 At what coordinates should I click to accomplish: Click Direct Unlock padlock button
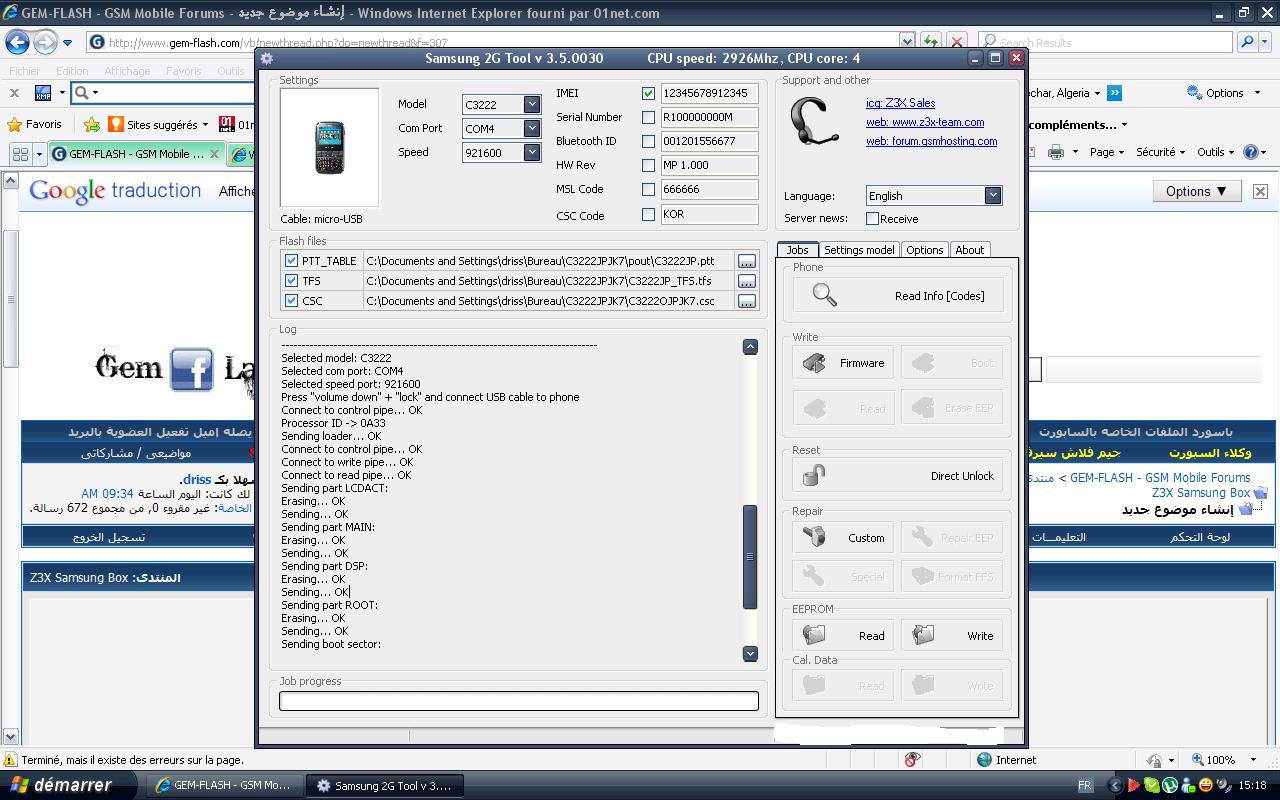[x=898, y=476]
